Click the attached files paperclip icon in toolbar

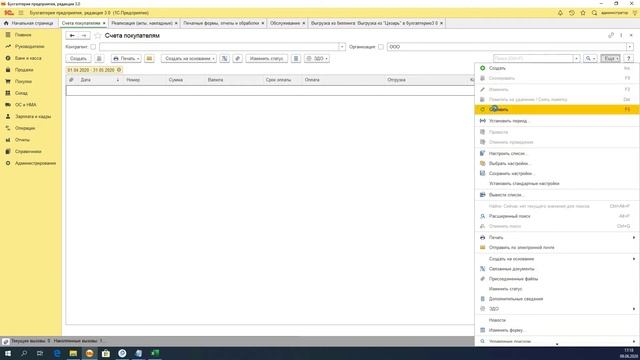point(238,59)
